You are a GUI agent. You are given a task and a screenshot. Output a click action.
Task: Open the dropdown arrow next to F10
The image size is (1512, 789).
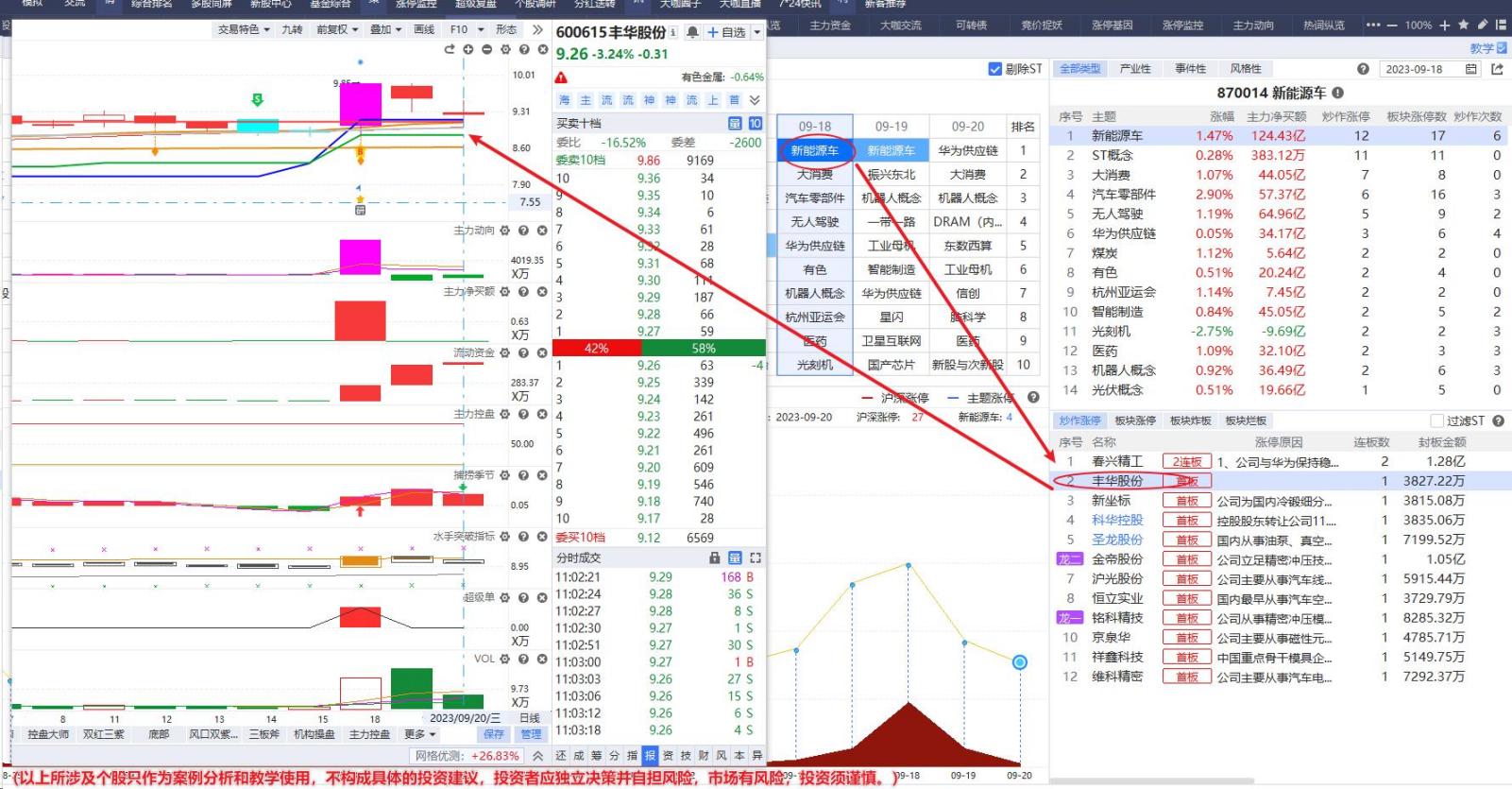pyautogui.click(x=481, y=29)
